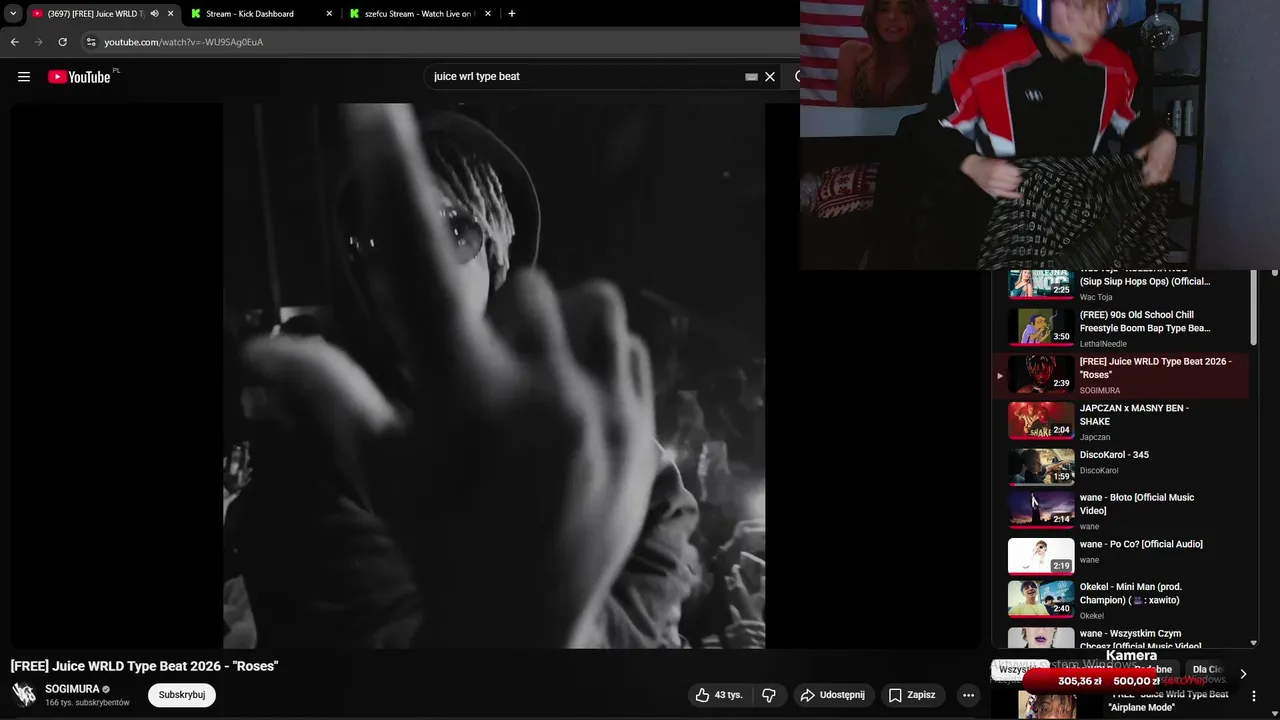View site information icon in address bar
Viewport: 1280px width, 720px height.
[91, 42]
